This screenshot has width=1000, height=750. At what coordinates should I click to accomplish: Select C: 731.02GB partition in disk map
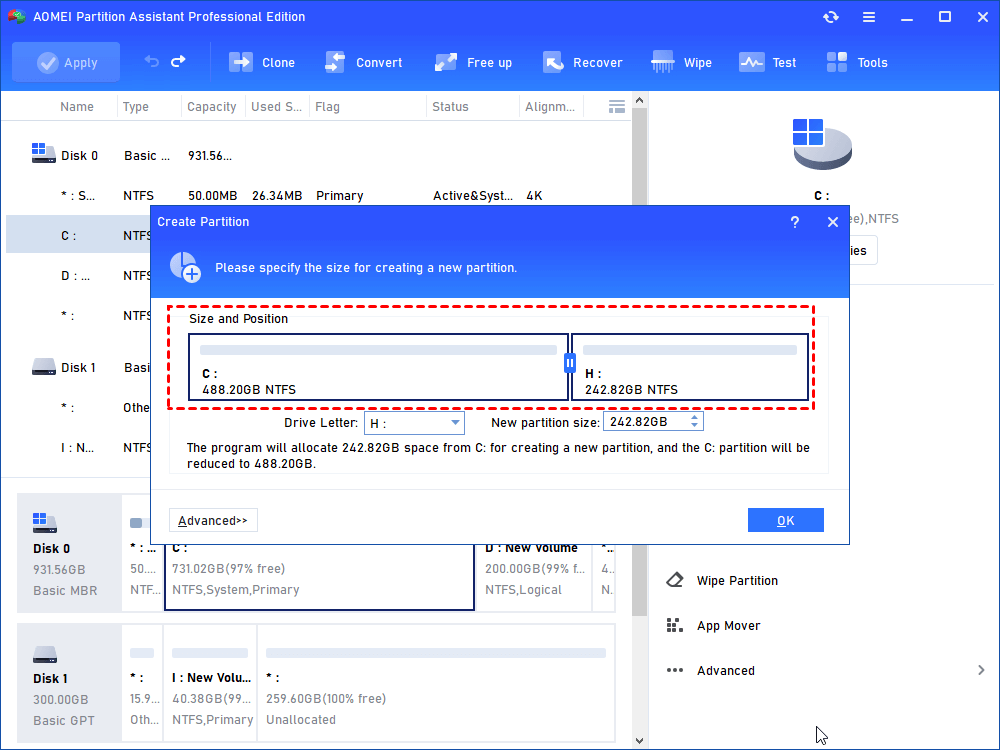(319, 578)
